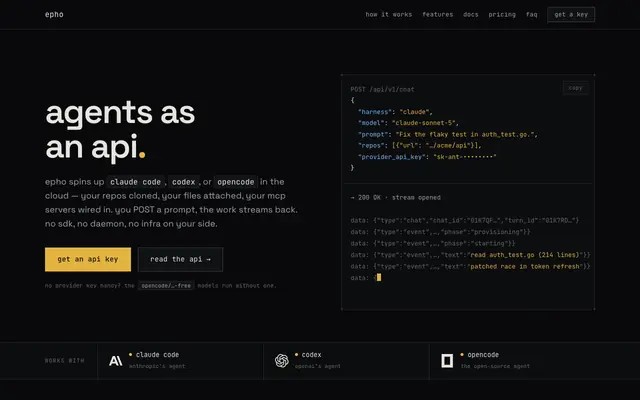Click the POST /api/v1/chat request line
Viewport: 640px width, 400px height.
point(382,89)
